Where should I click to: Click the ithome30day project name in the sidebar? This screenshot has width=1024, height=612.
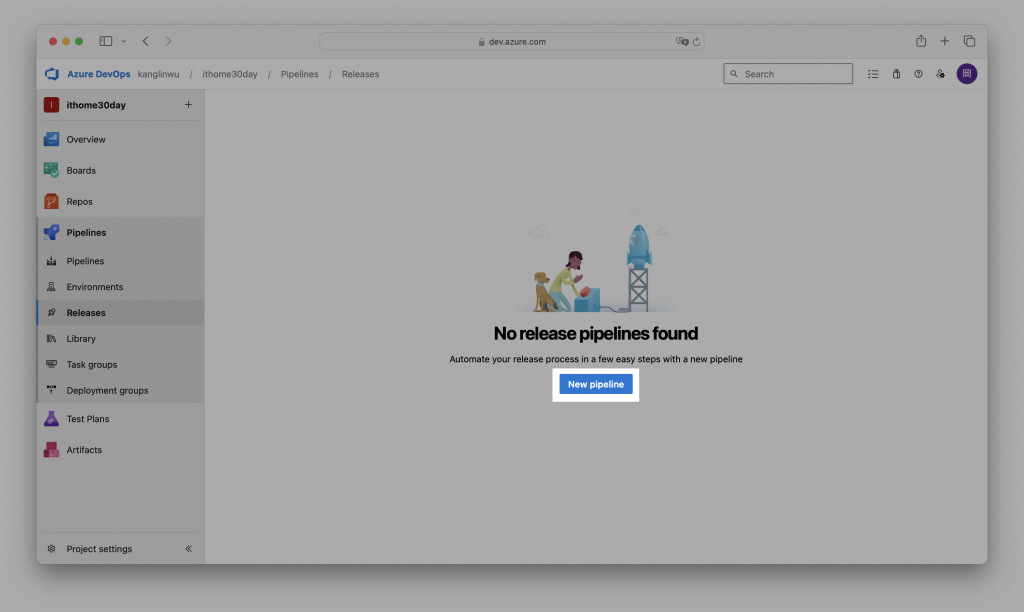(x=96, y=105)
